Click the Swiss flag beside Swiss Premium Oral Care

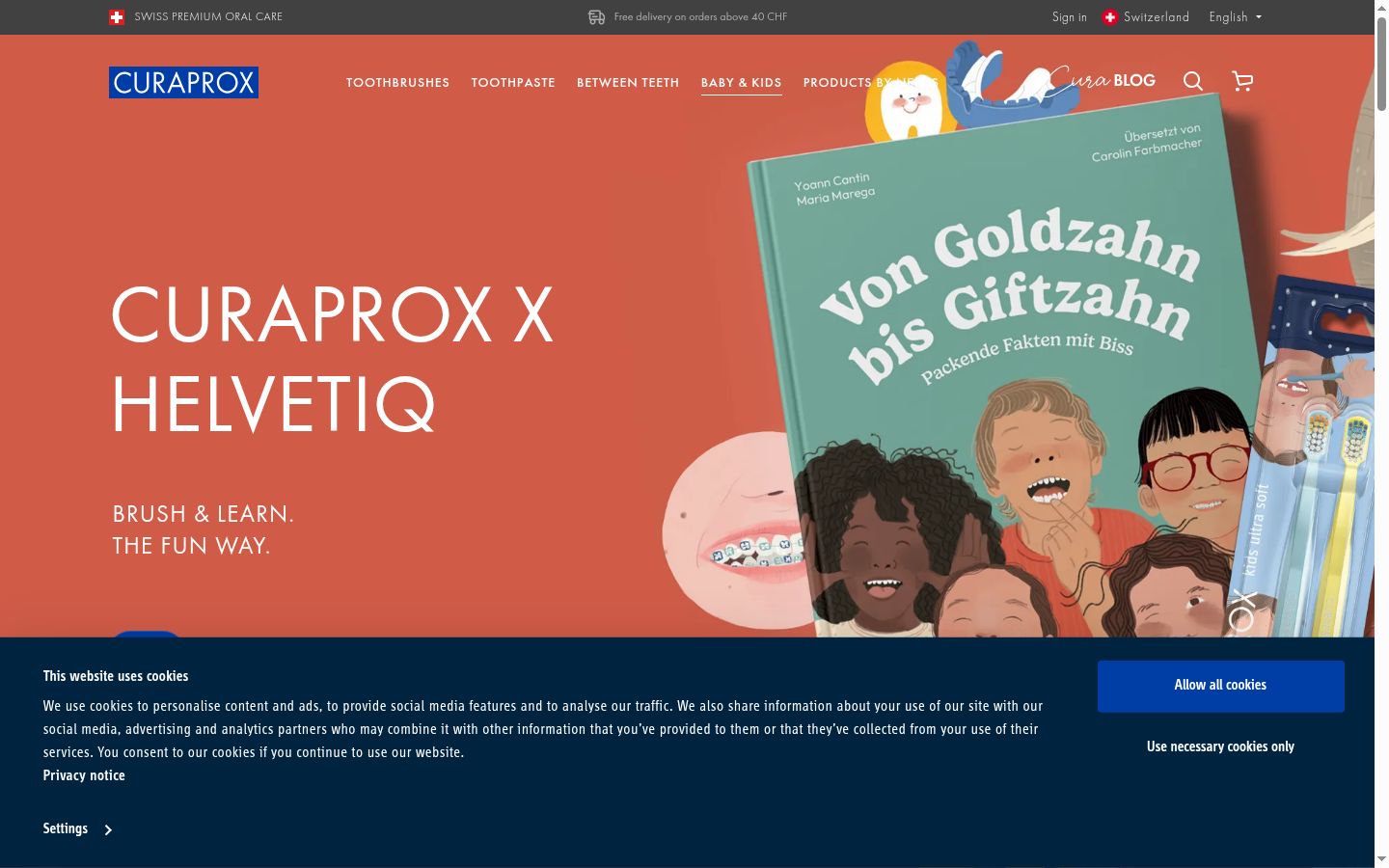click(x=117, y=17)
